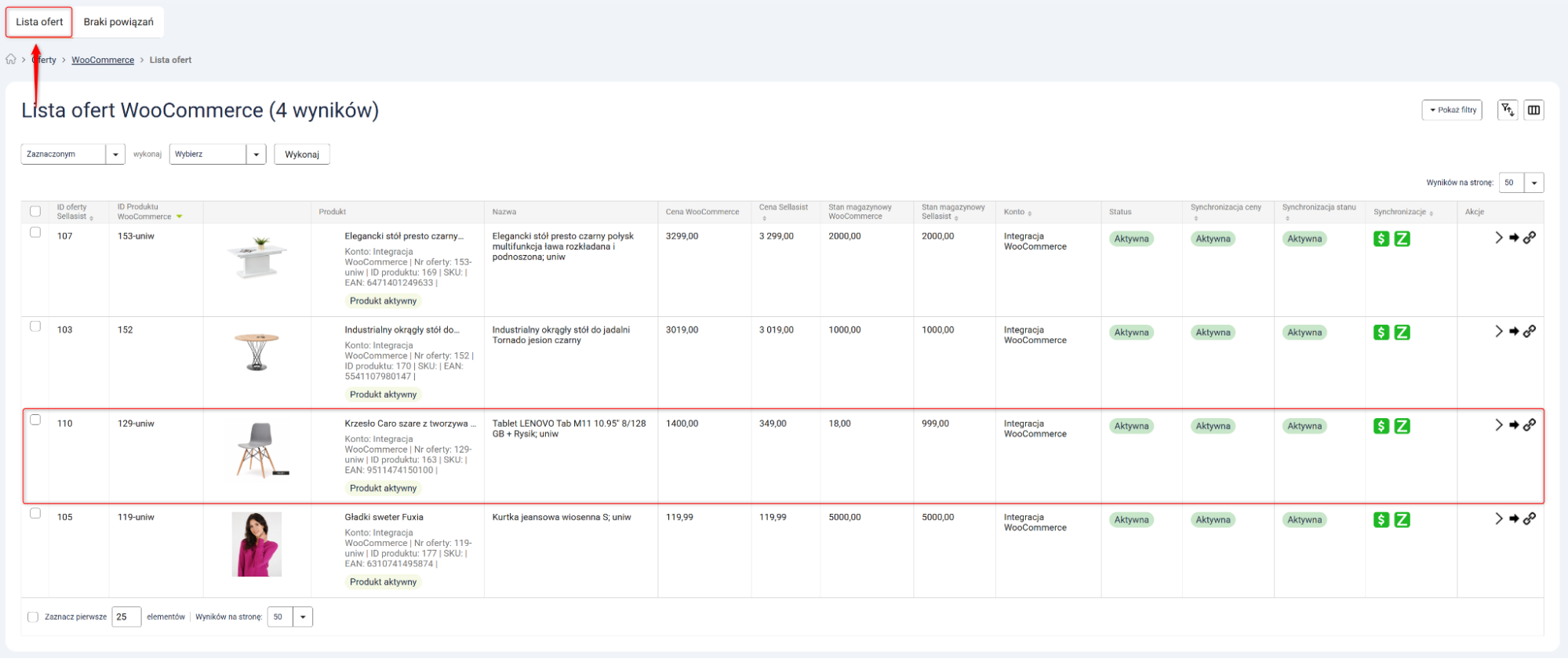Click the link chain icon for offer 110
1568x659 pixels.
[1530, 425]
